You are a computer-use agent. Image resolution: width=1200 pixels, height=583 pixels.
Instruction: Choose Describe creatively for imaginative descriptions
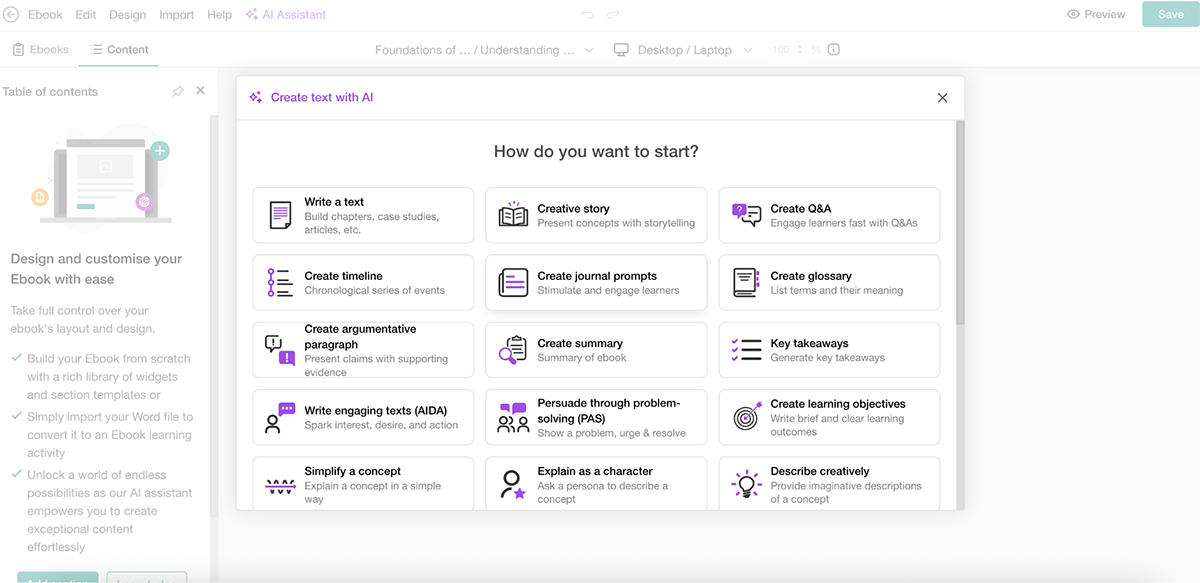pyautogui.click(x=828, y=483)
